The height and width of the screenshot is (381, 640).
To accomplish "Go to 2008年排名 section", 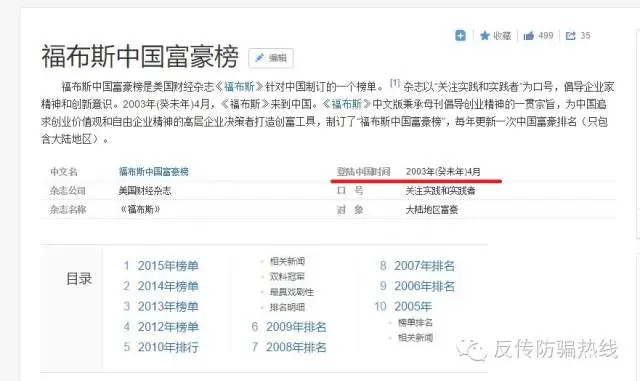I will click(x=296, y=347).
